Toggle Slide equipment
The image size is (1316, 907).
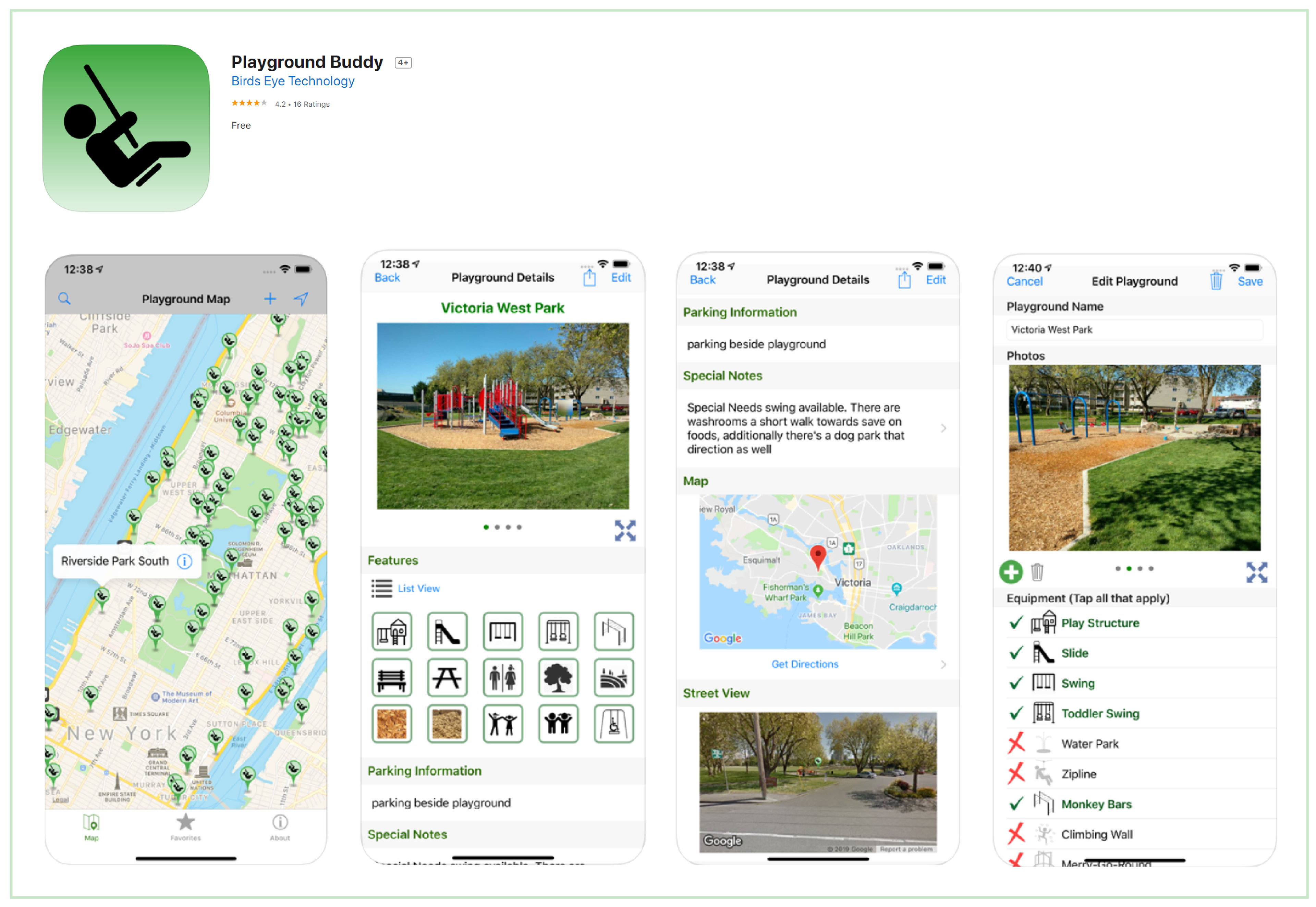[1135, 654]
